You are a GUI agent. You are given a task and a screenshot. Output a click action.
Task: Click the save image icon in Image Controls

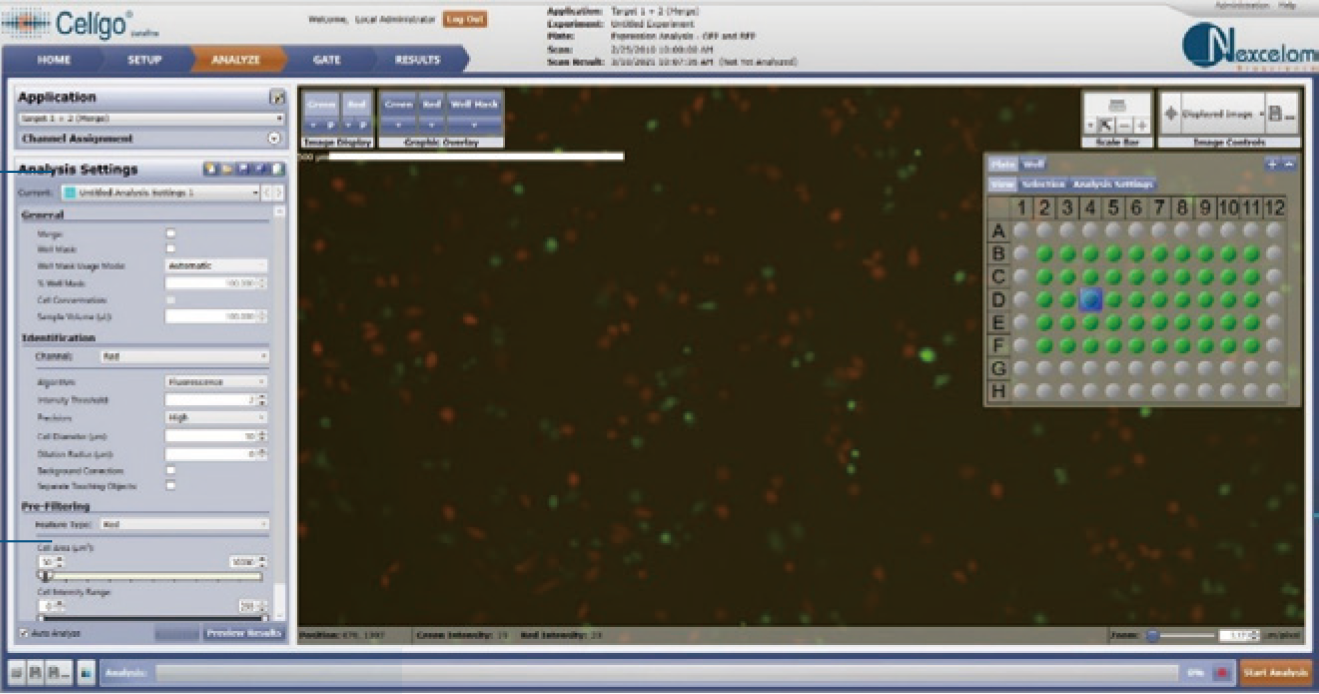click(x=1275, y=114)
